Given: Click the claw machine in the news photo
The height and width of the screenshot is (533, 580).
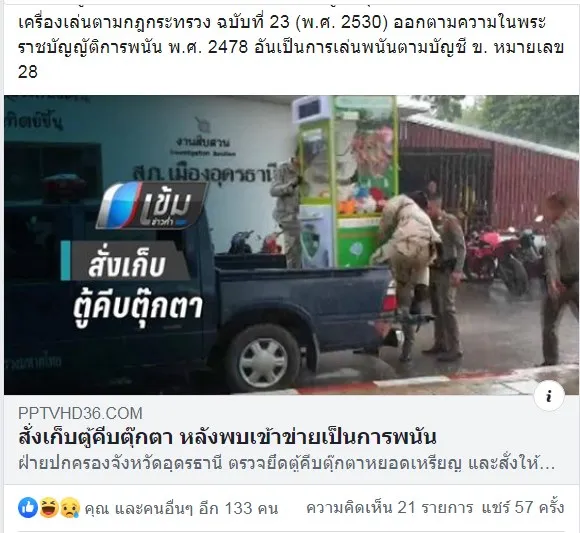Looking at the screenshot, I should pos(347,181).
